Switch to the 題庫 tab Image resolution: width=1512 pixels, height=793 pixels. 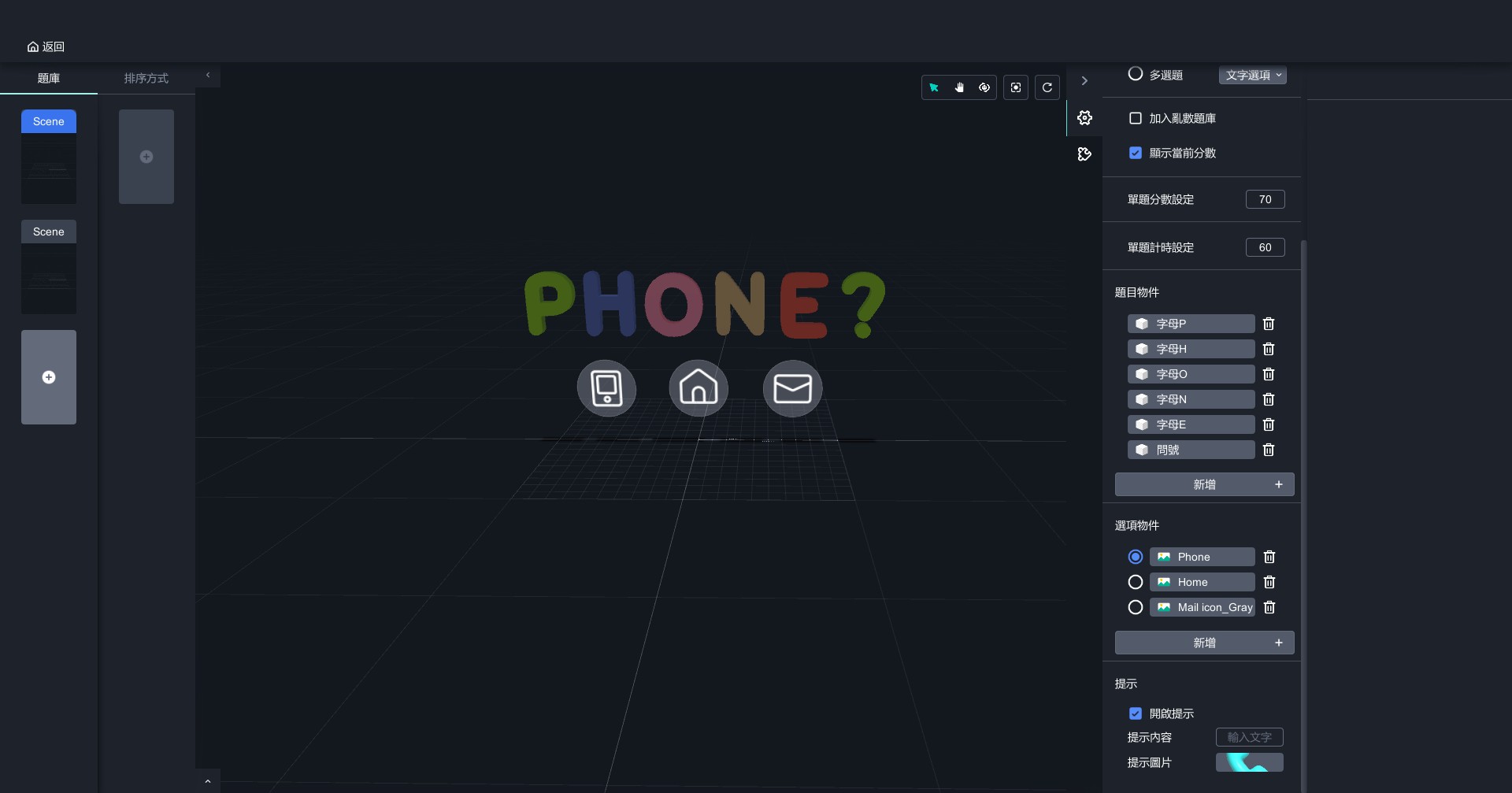49,78
